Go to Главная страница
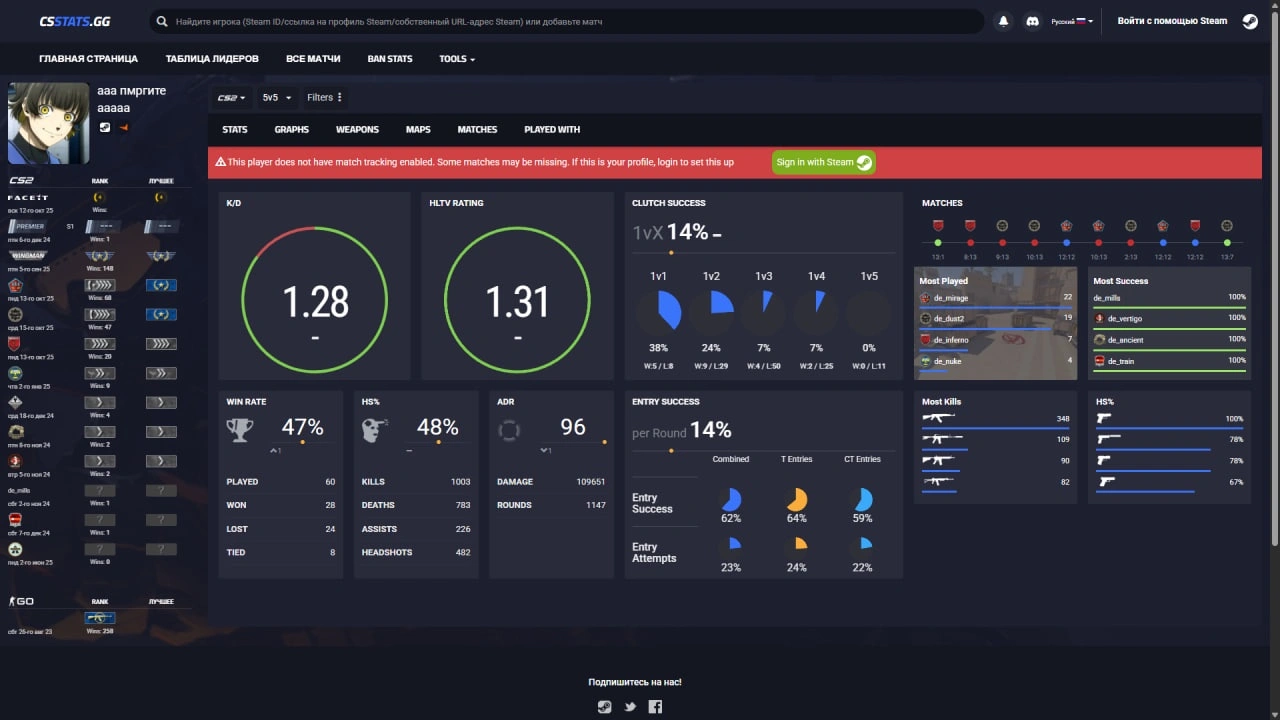Image resolution: width=1280 pixels, height=720 pixels. pyautogui.click(x=89, y=59)
